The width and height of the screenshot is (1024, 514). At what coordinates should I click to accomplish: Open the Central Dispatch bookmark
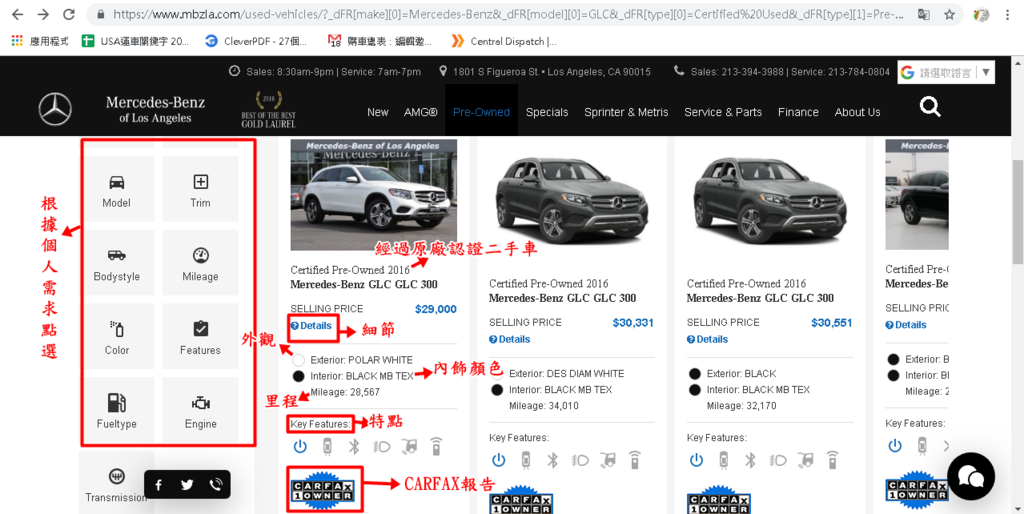504,41
